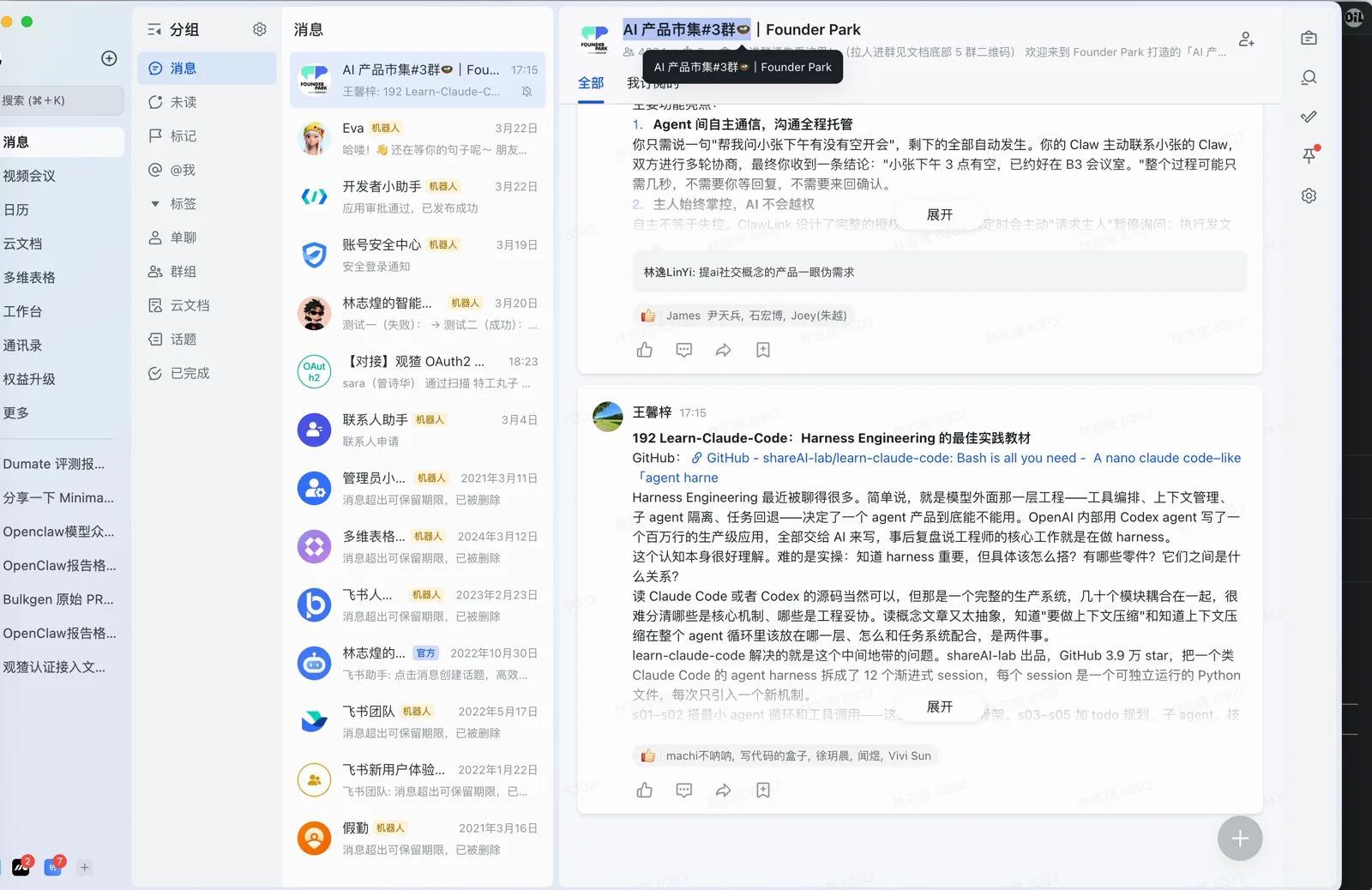
Task: Open 权益升级 in left navigation
Action: coord(60,379)
